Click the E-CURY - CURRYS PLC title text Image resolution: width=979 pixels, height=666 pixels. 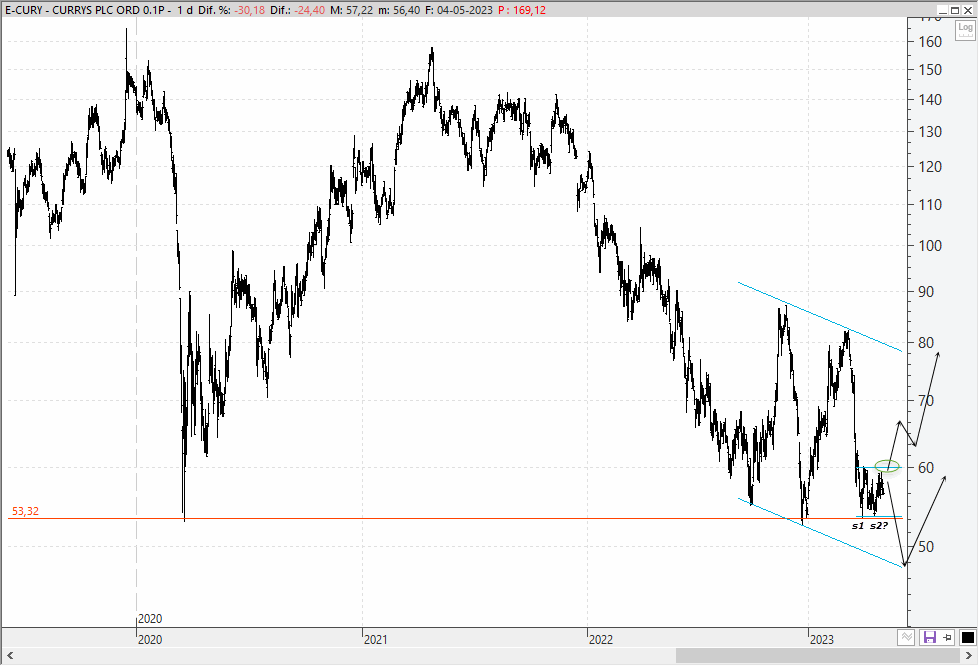88,10
